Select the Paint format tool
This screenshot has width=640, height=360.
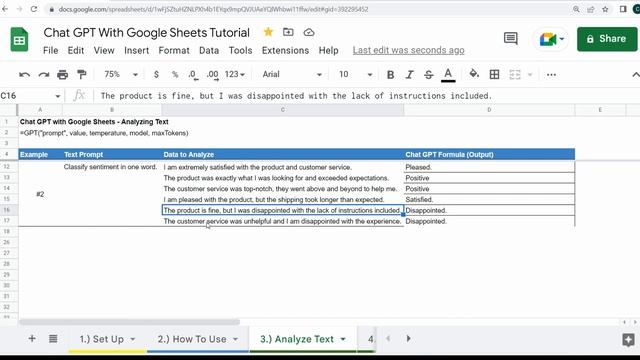click(x=82, y=74)
